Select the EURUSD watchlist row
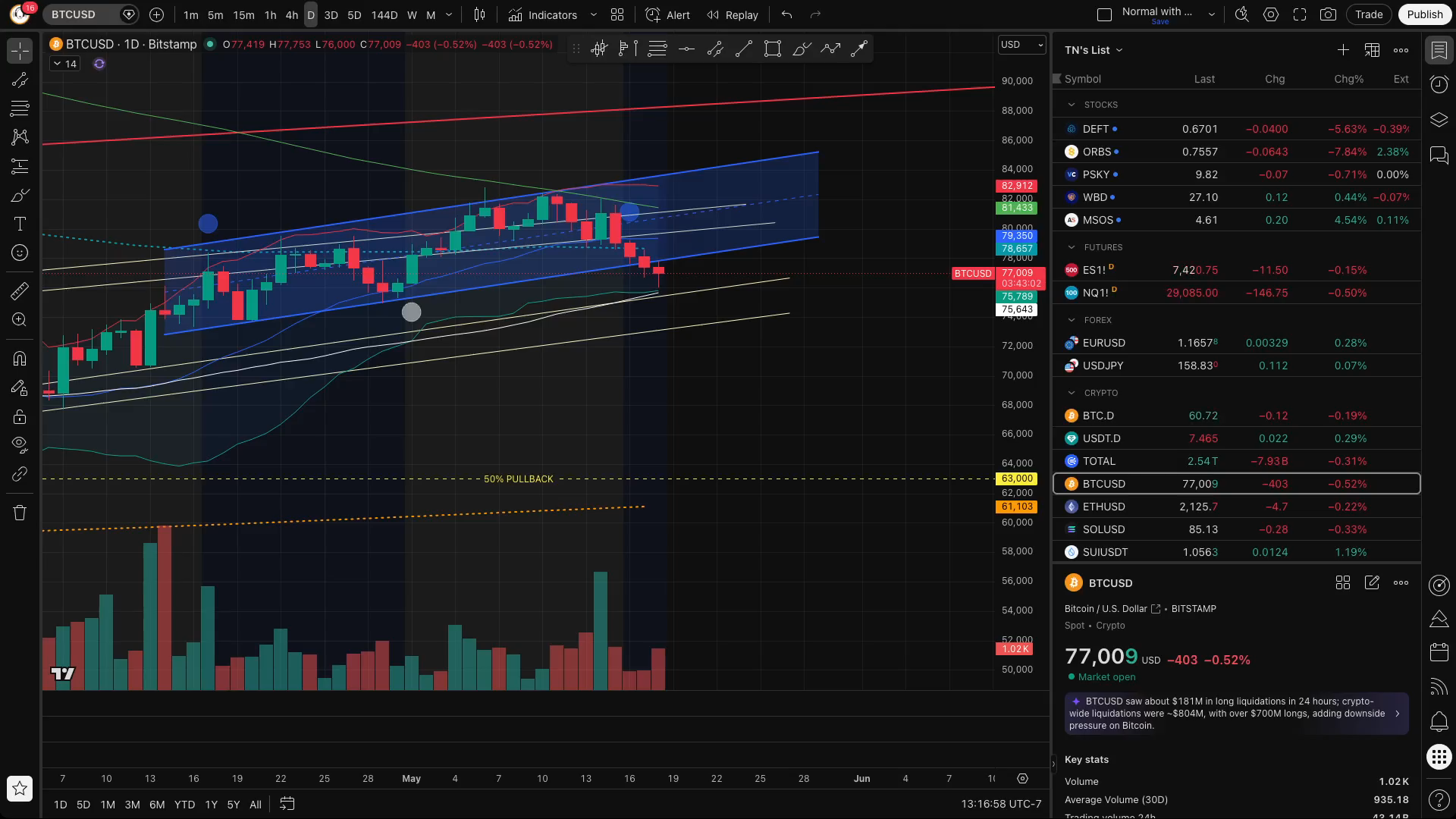1456x819 pixels. [1237, 343]
